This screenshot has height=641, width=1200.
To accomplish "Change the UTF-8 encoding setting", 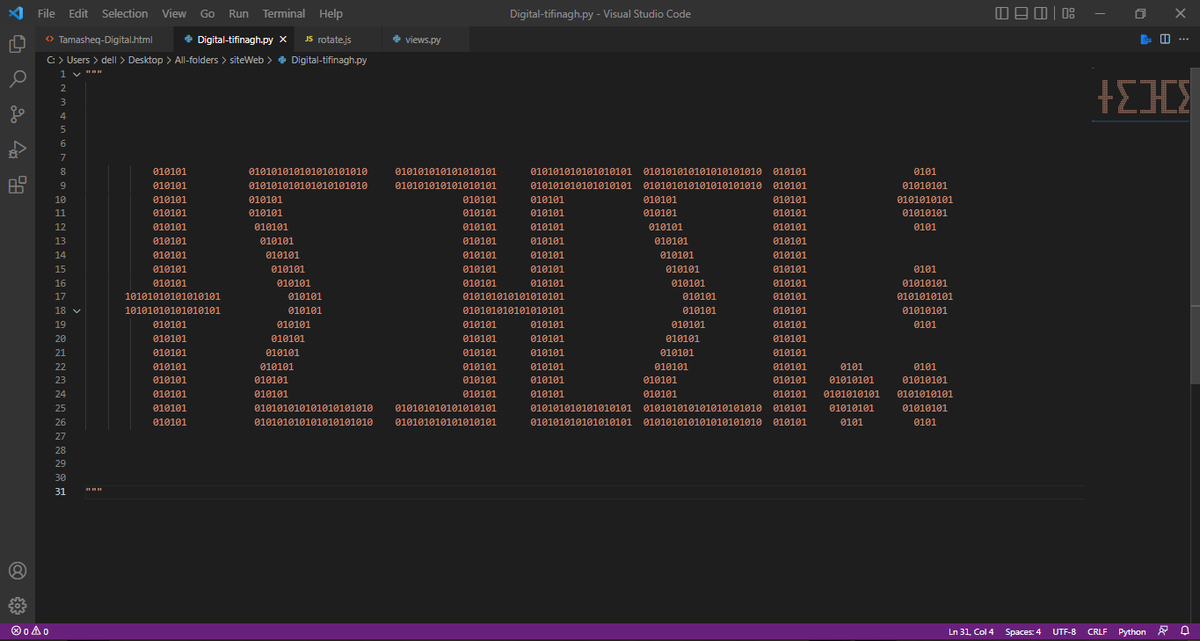I will 1064,632.
